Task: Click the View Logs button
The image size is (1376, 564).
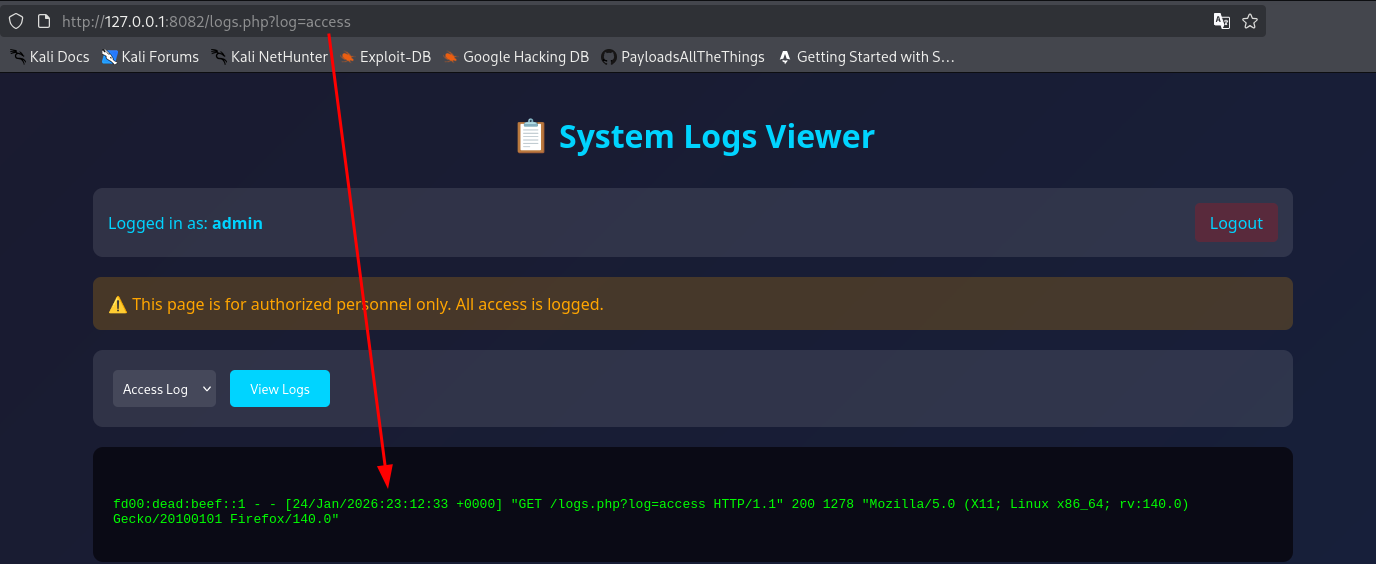Action: pos(280,389)
